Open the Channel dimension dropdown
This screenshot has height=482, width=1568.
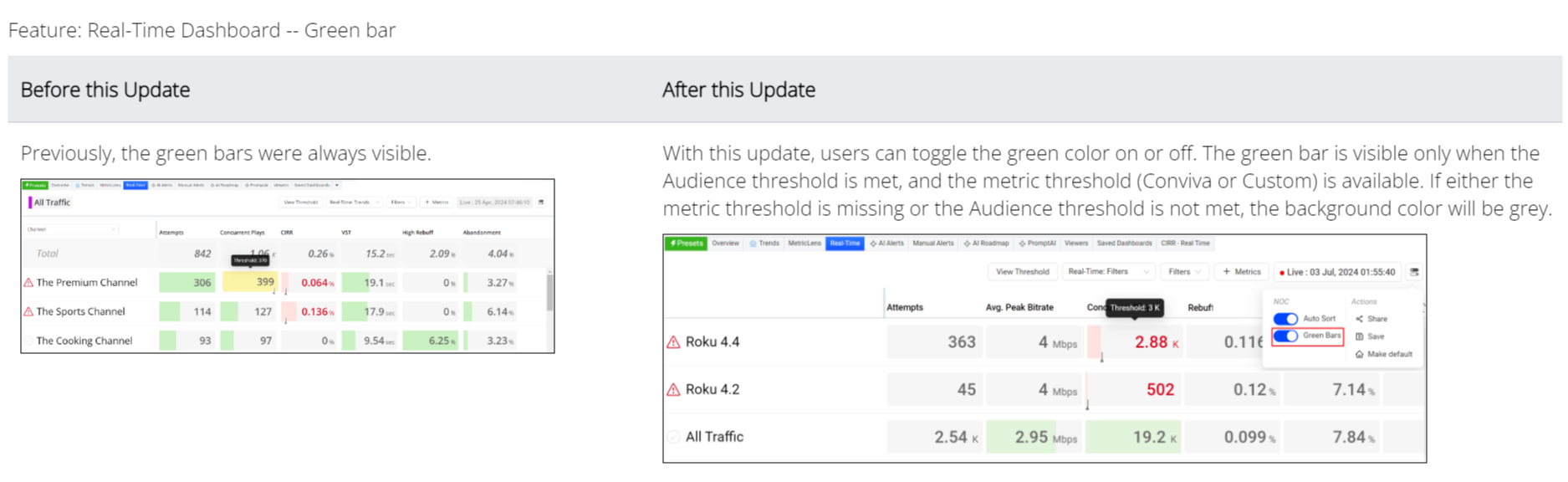point(72,229)
